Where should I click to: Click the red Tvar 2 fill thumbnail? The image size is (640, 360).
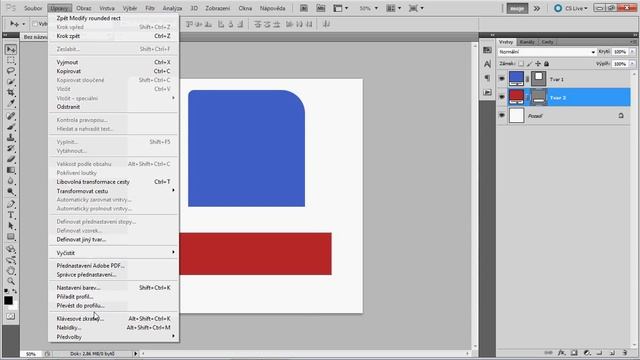[x=516, y=97]
